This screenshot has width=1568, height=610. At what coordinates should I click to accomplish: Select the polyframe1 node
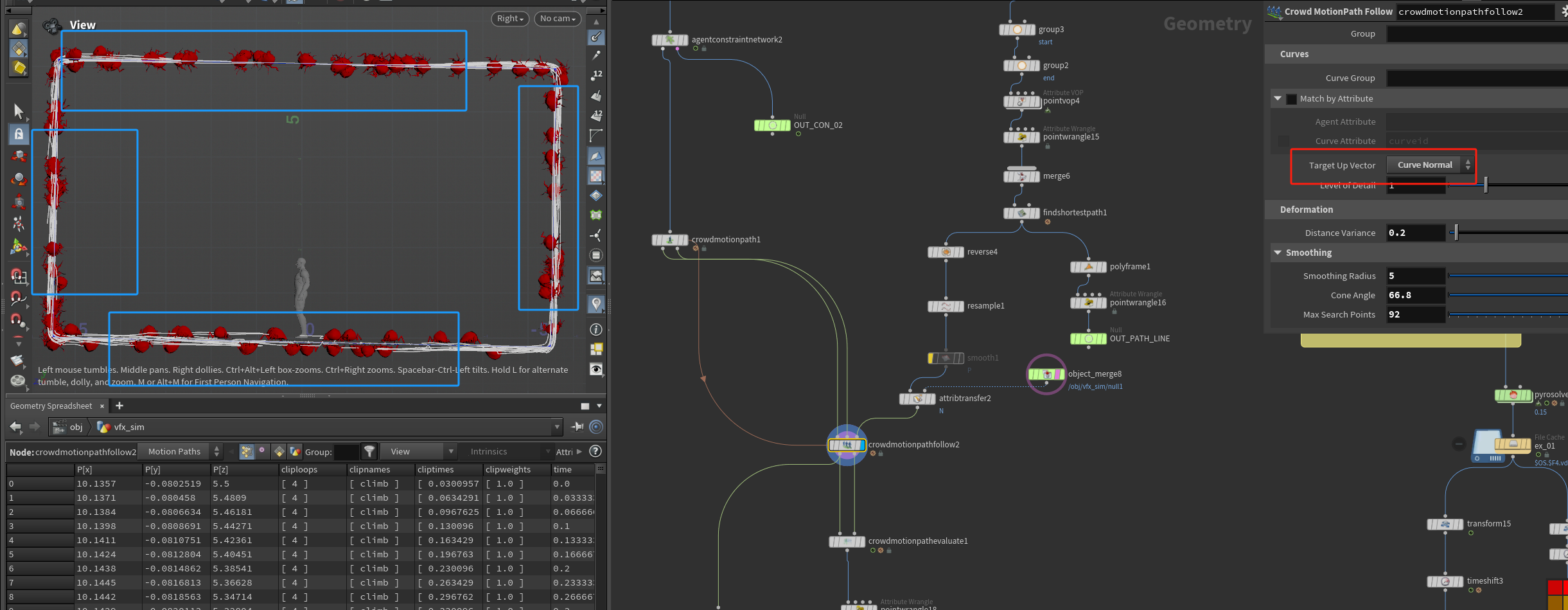click(x=1088, y=267)
